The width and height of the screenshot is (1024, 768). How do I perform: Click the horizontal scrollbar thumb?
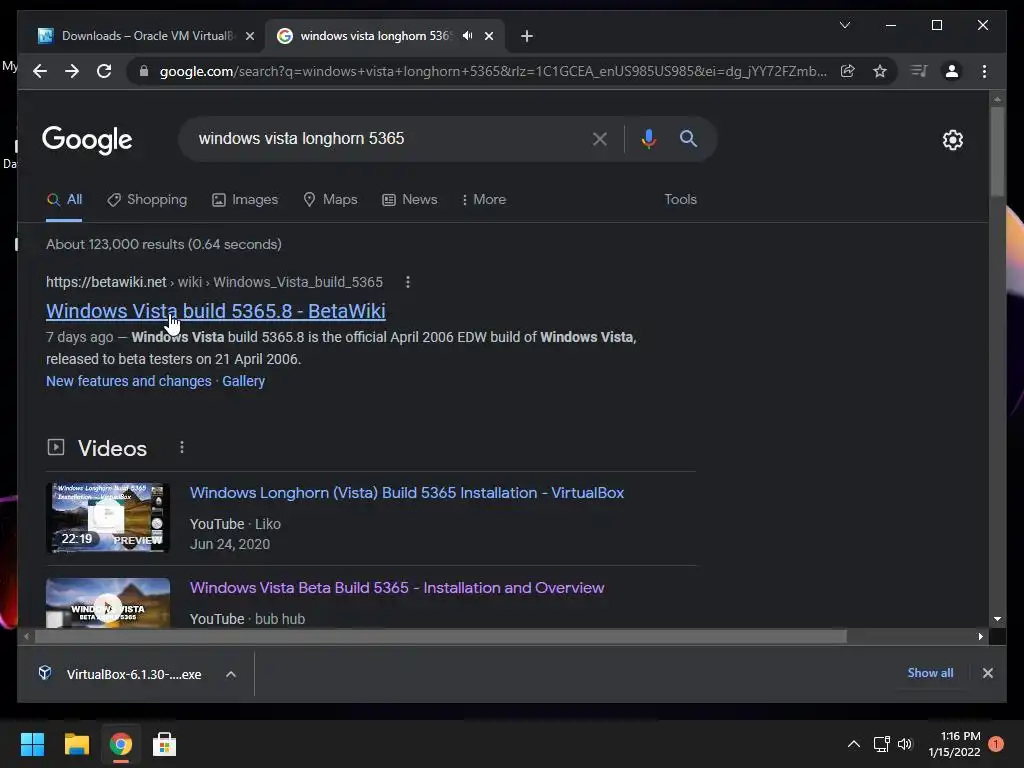pyautogui.click(x=441, y=636)
